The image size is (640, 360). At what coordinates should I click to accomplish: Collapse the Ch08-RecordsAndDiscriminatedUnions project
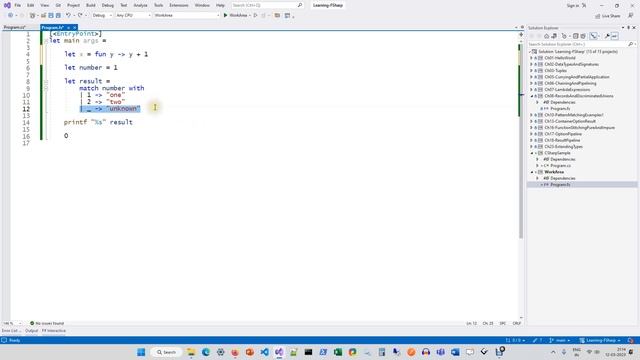[x=531, y=96]
